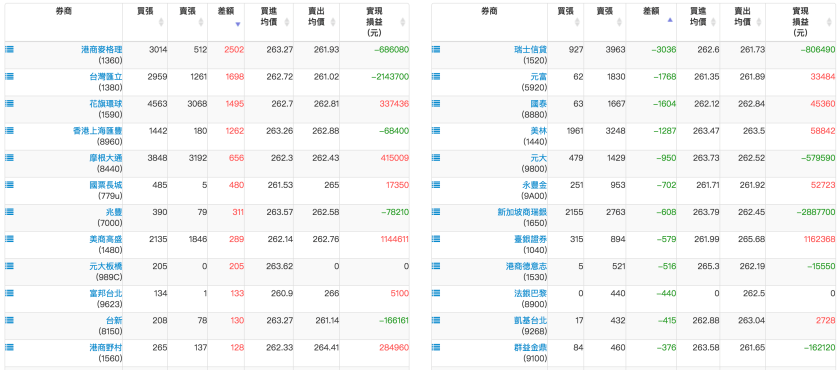Sort right table by 買張 column

pyautogui.click(x=577, y=22)
